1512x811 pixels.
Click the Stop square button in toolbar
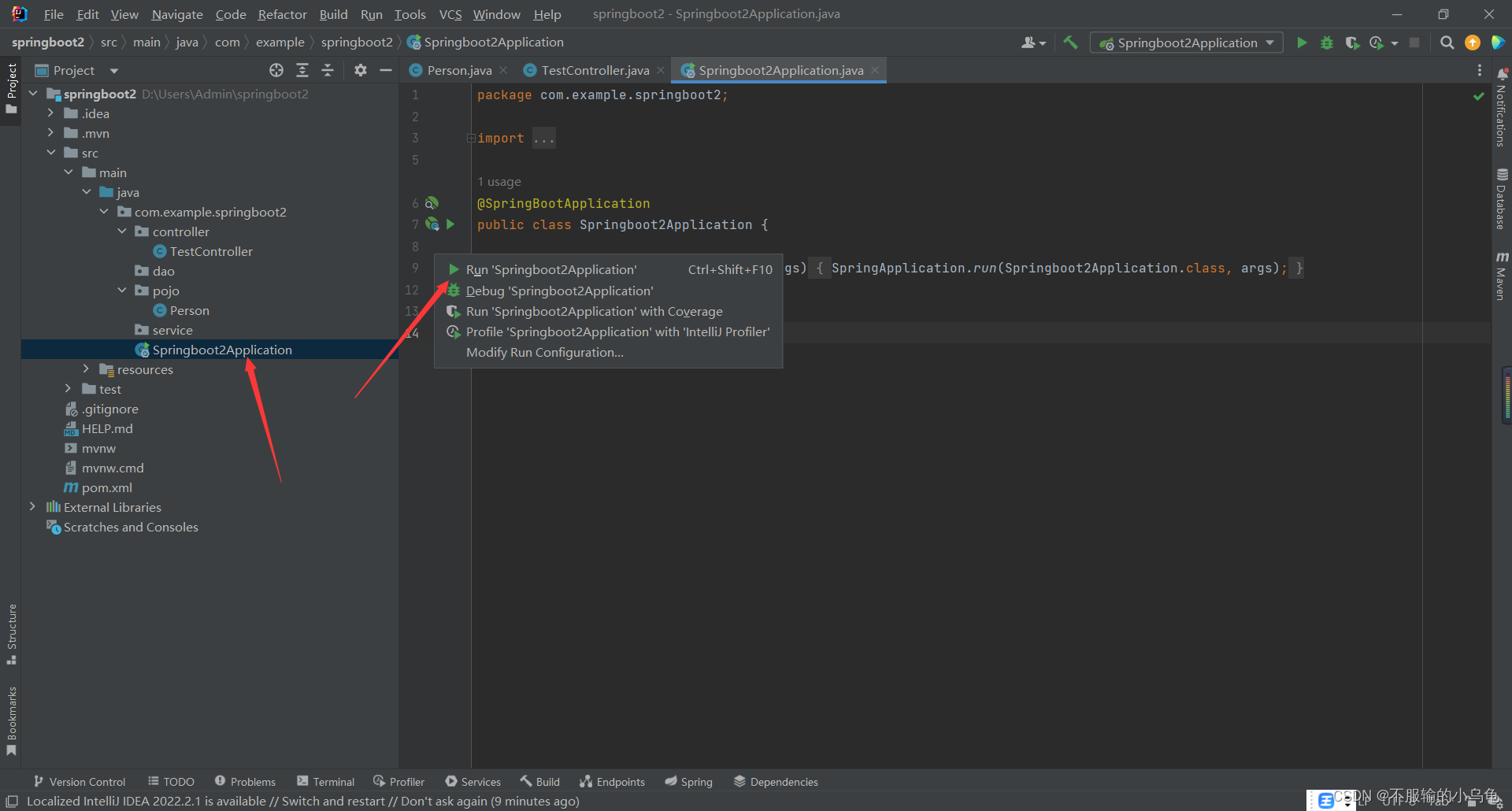pyautogui.click(x=1414, y=43)
